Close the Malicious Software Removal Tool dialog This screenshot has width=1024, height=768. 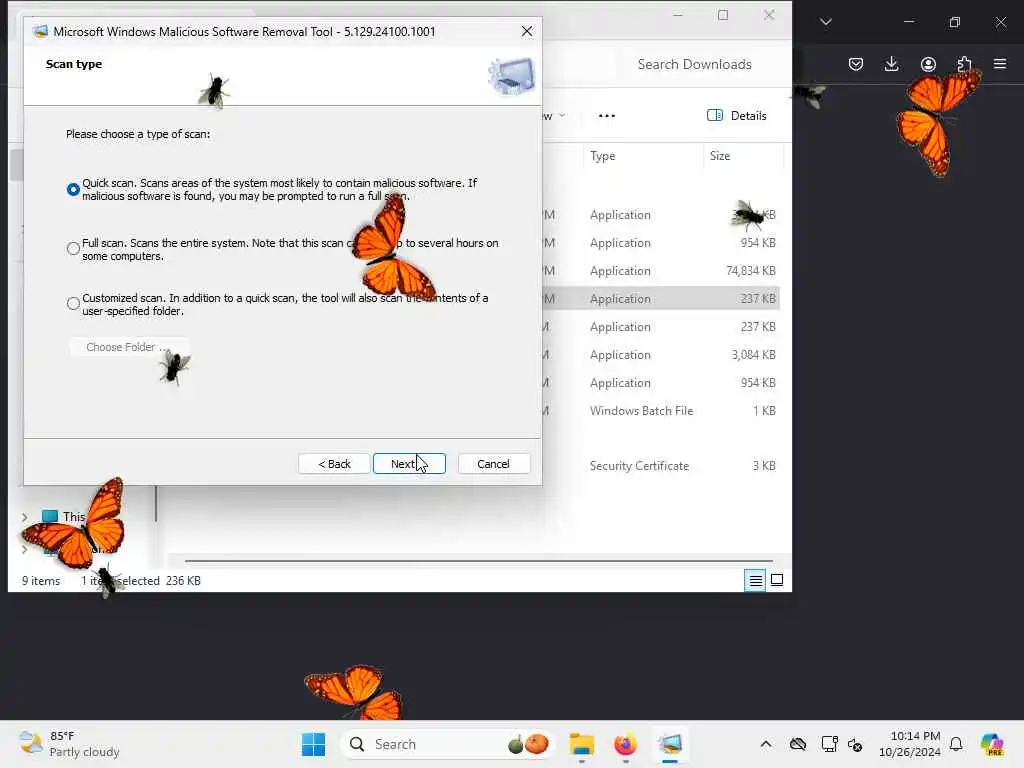[527, 31]
